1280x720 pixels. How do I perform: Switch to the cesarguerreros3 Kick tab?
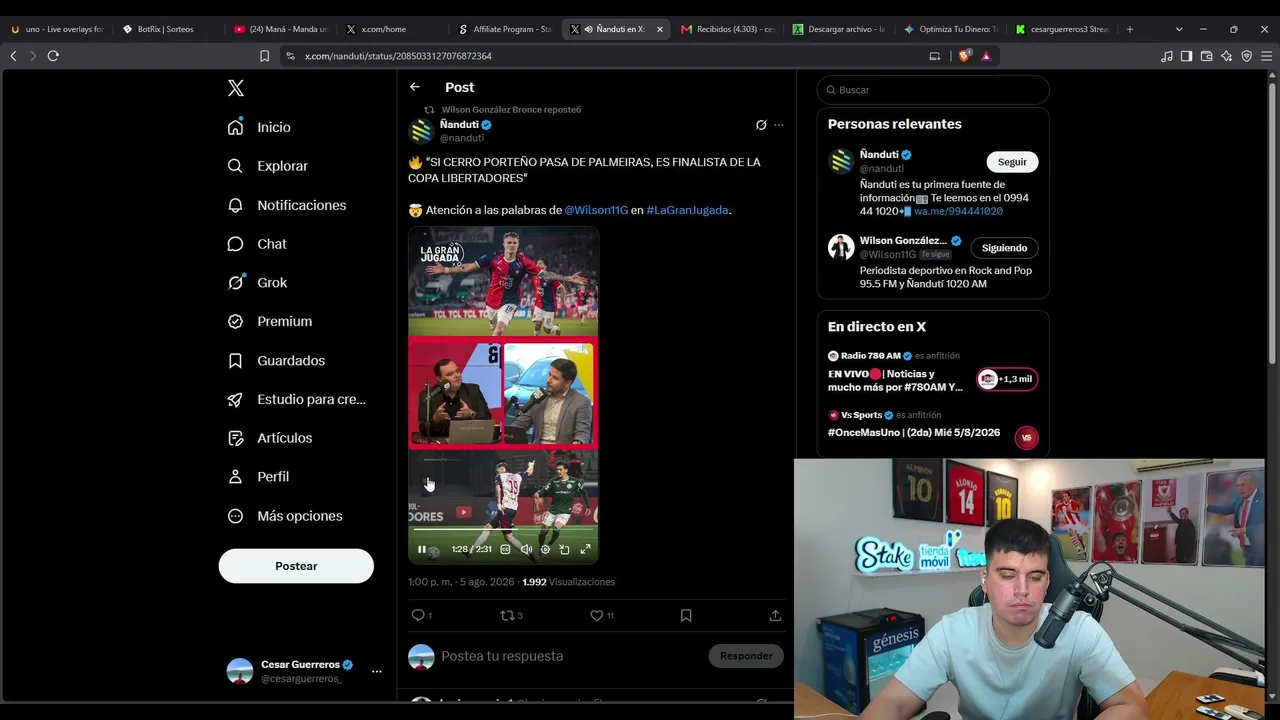[x=1062, y=29]
